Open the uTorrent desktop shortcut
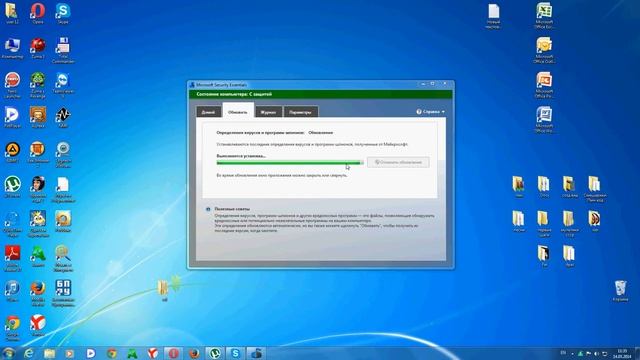This screenshot has width=640, height=360. [12, 187]
